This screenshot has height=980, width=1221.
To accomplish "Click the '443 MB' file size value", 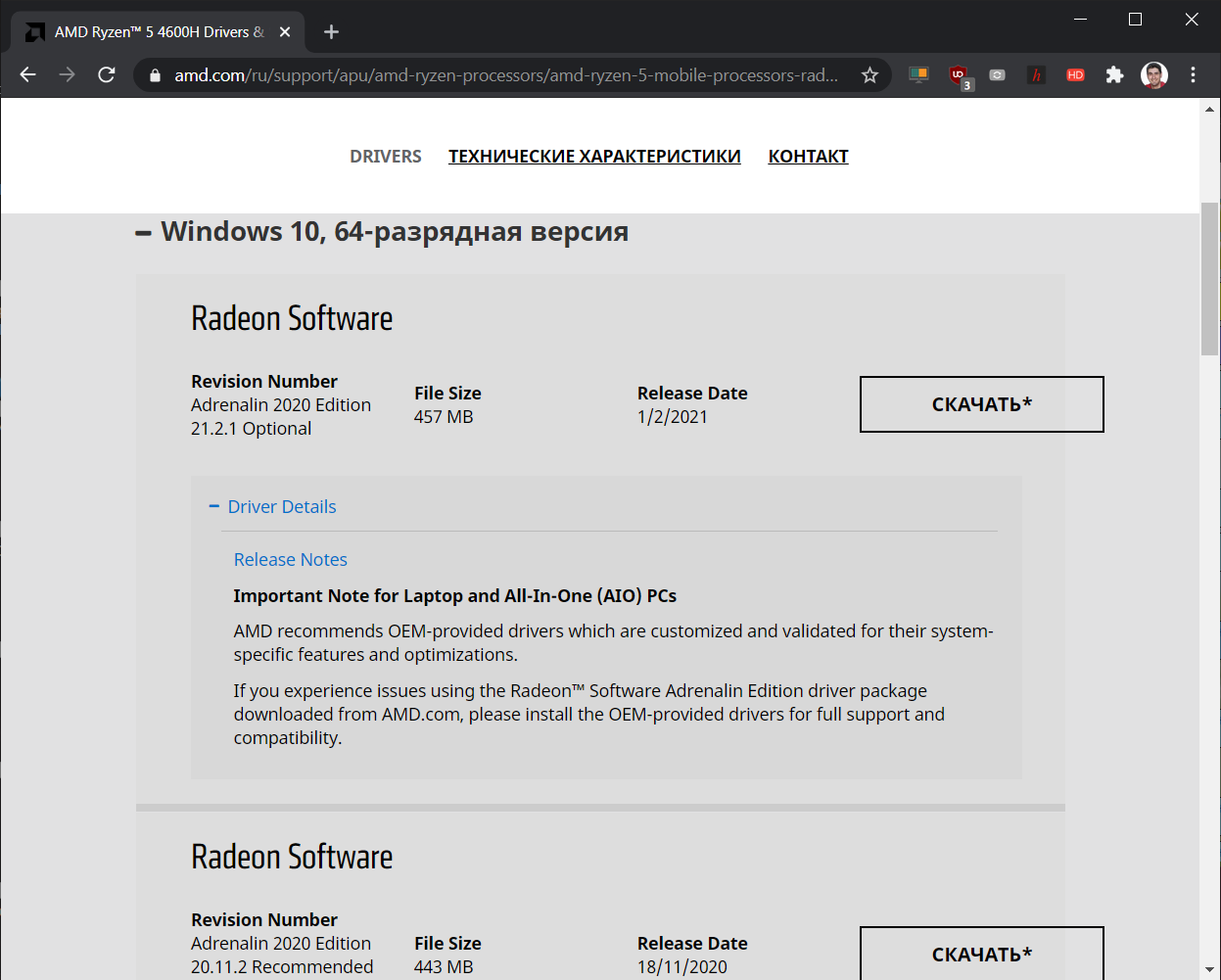I will click(444, 967).
